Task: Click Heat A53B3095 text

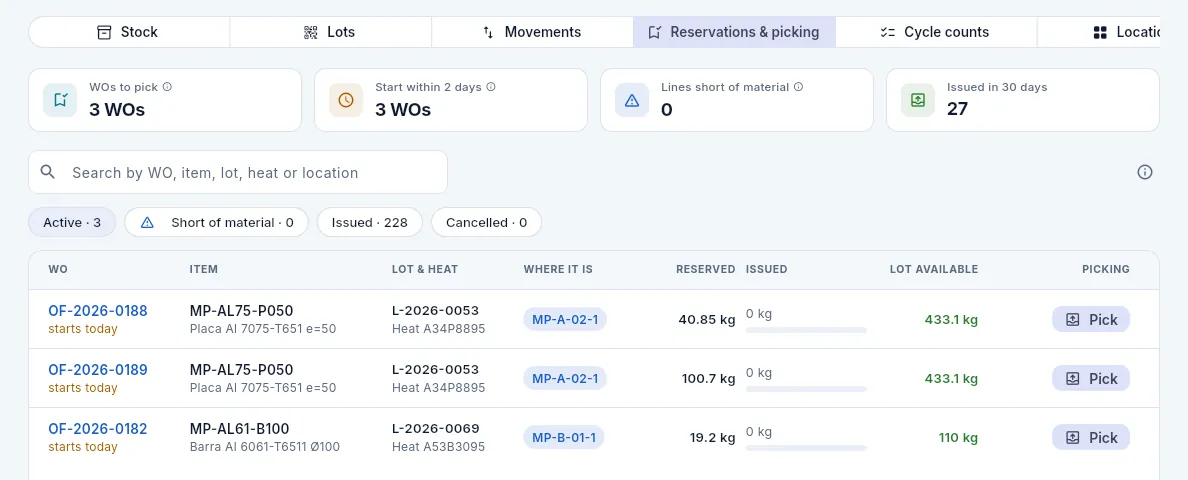Action: (438, 447)
